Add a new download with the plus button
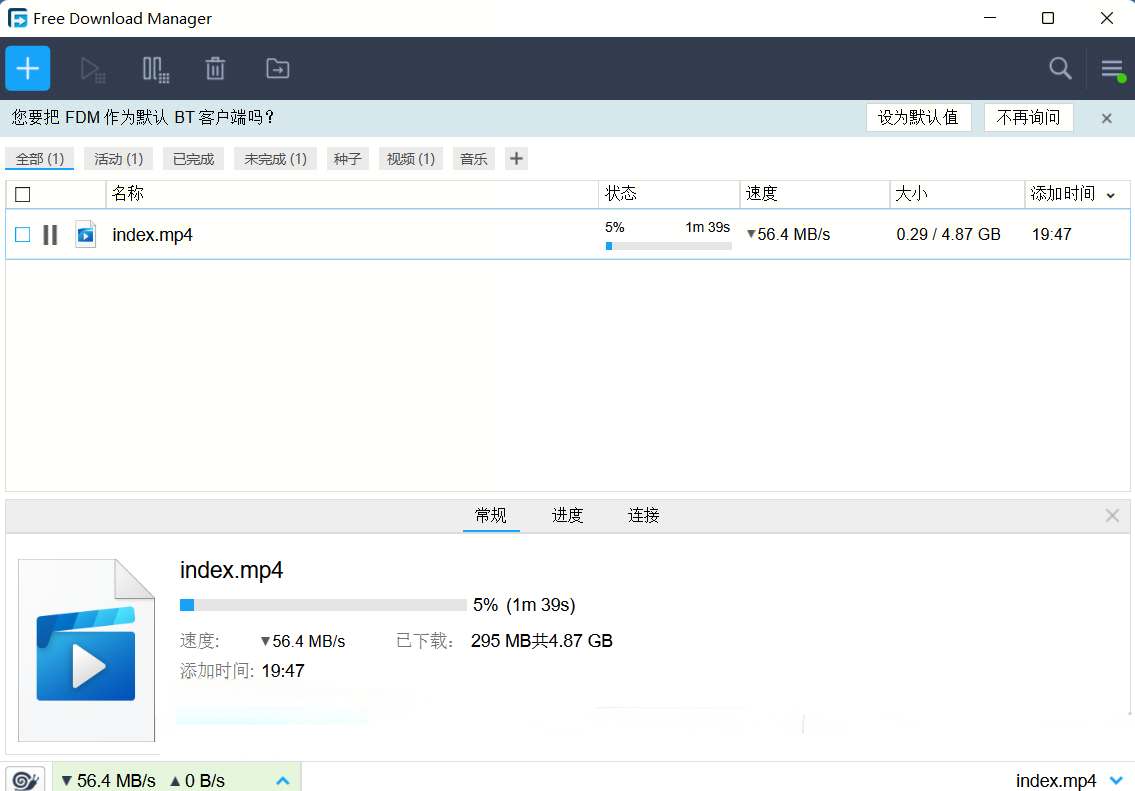Viewport: 1135px width, 791px height. tap(28, 69)
